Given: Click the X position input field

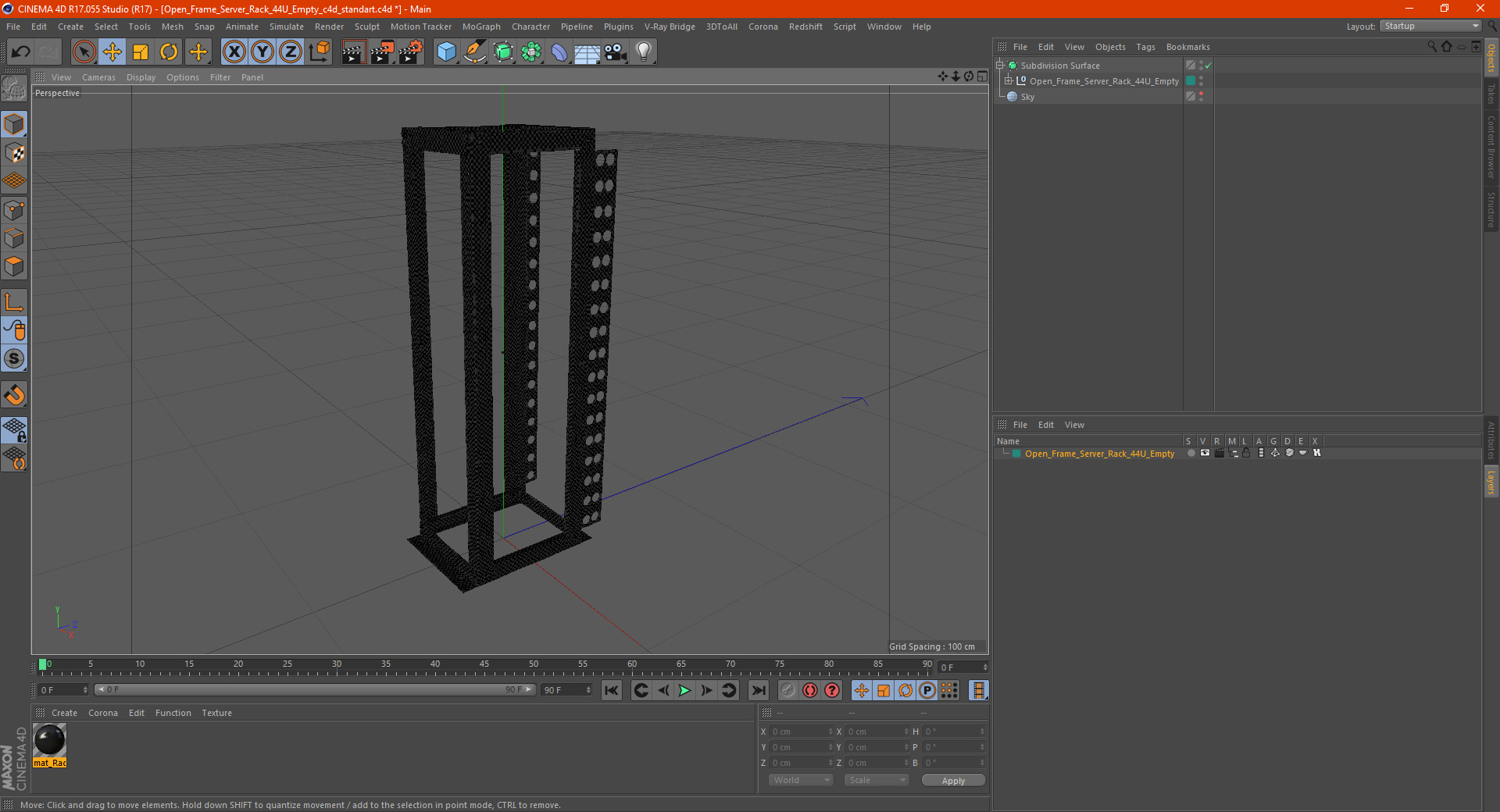Looking at the screenshot, I should click(802, 732).
